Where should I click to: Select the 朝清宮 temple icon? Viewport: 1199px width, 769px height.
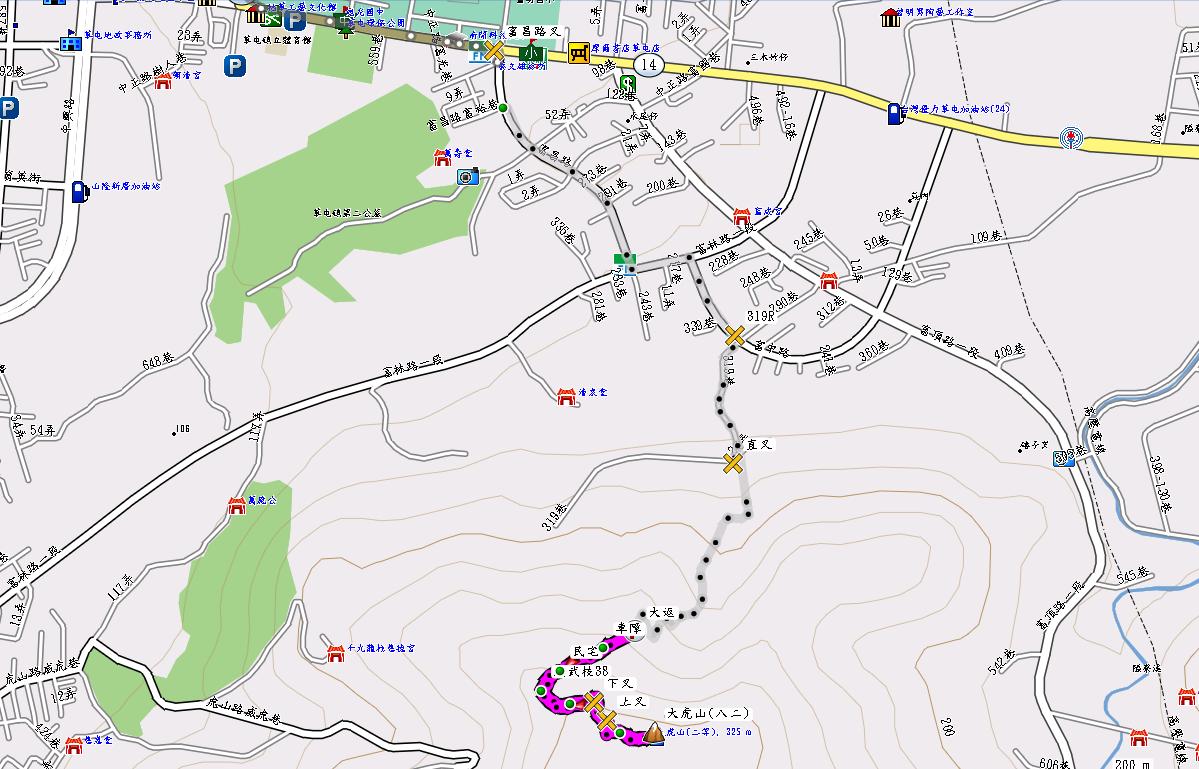click(164, 80)
